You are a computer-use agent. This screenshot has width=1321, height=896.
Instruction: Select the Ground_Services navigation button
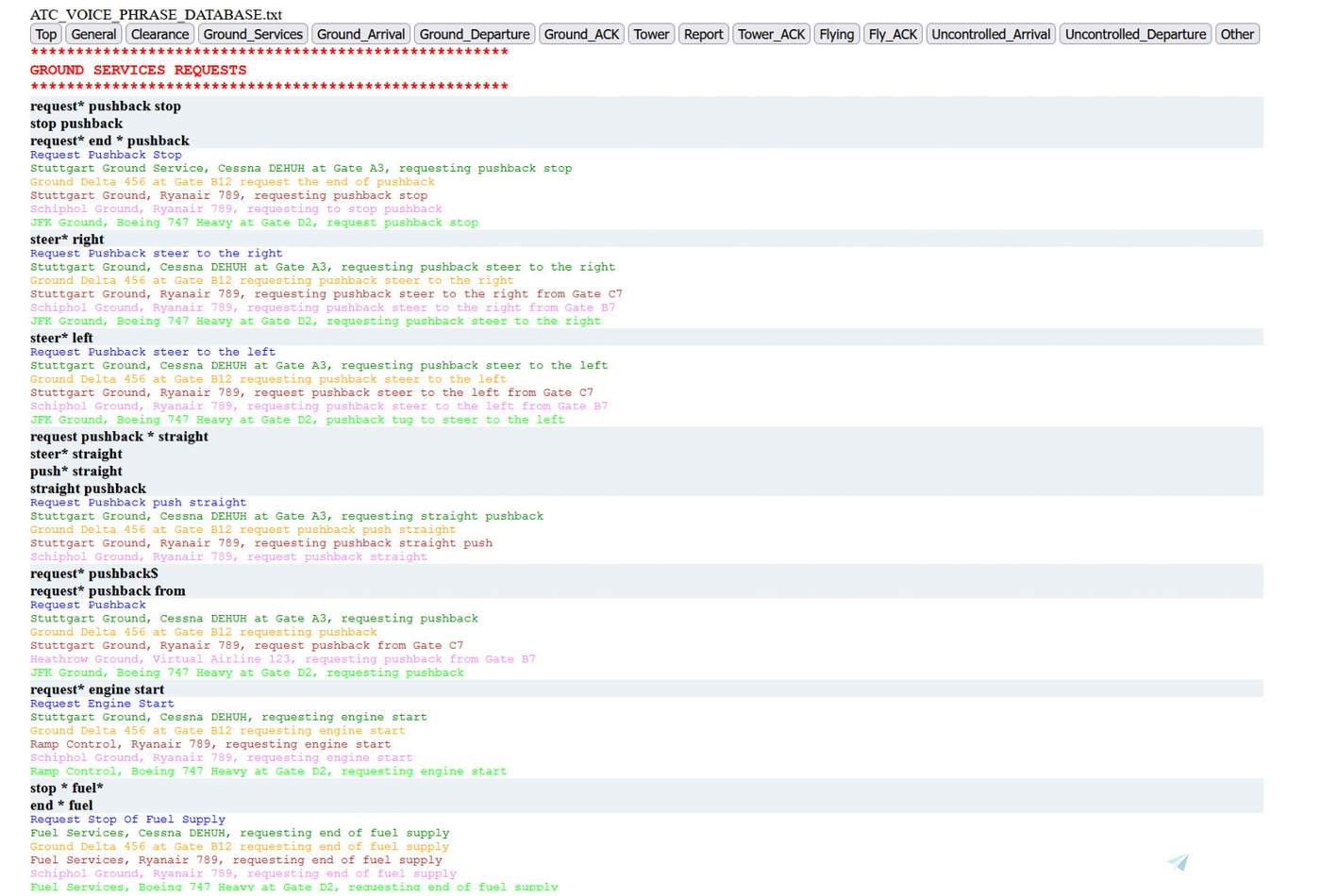(x=253, y=35)
